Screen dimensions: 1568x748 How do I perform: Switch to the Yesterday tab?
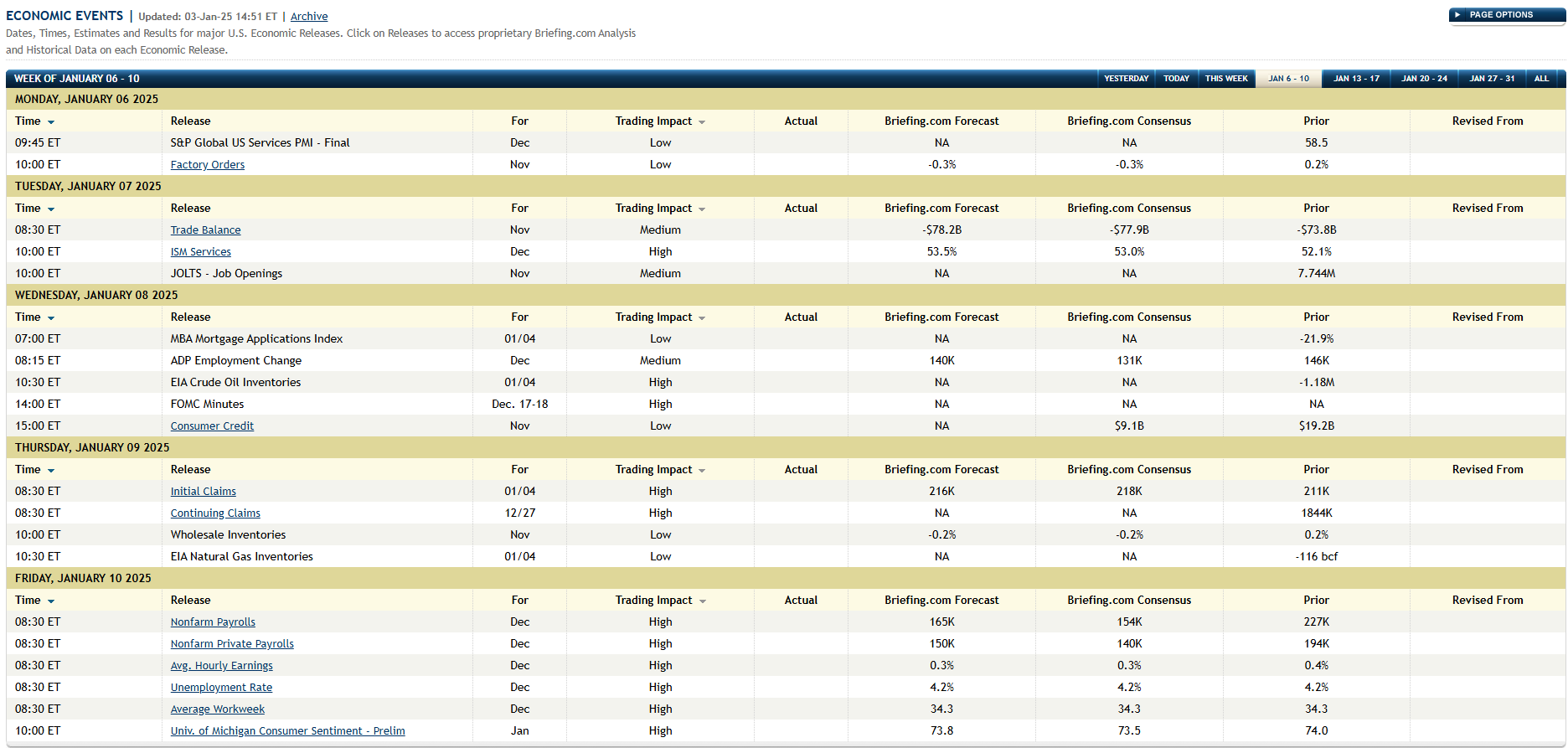[x=1126, y=79]
